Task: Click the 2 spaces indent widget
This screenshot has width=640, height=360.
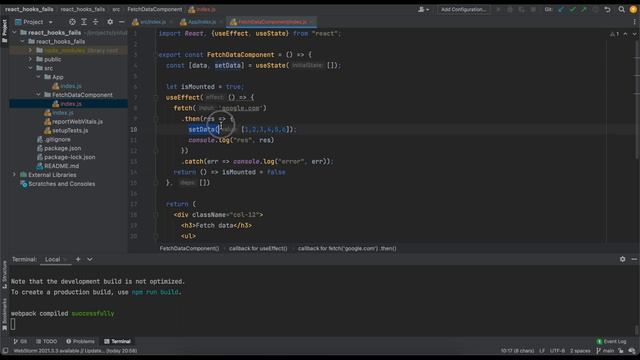Action: point(580,351)
